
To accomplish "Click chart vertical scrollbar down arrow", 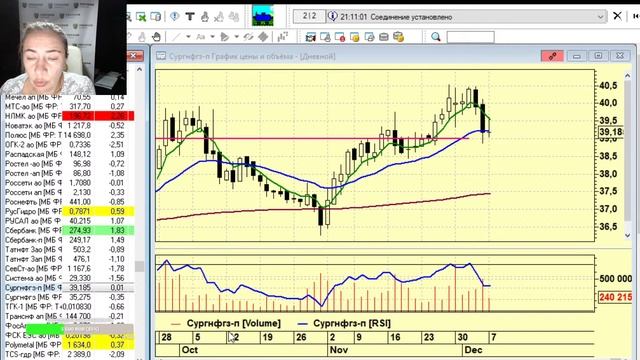I will click(628, 236).
